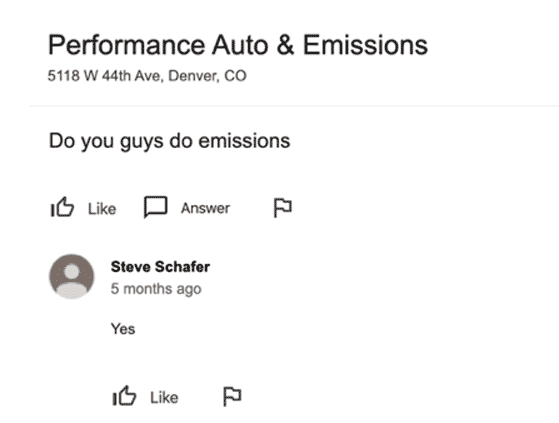The height and width of the screenshot is (423, 559).
Task: Select the Performance Auto & Emissions heading
Action: (x=238, y=45)
